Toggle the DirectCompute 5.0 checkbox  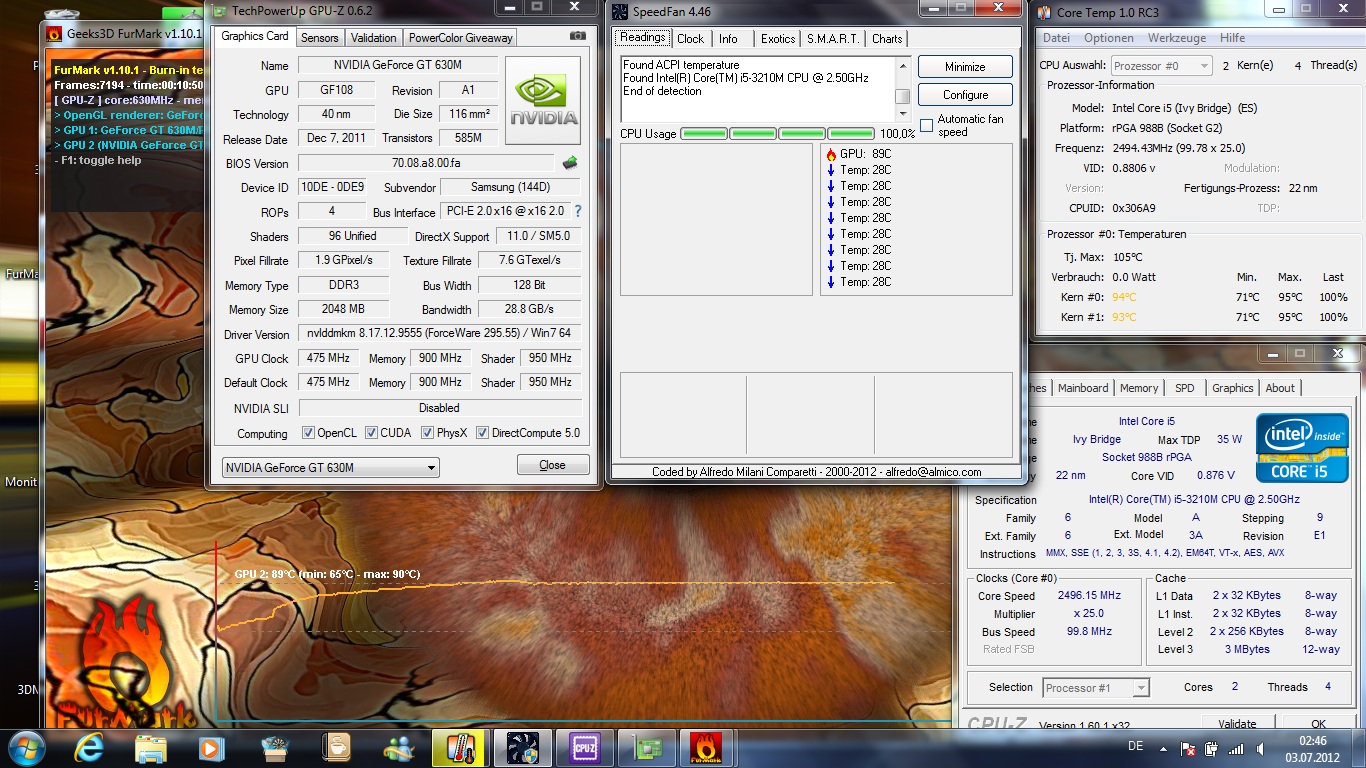[x=482, y=433]
